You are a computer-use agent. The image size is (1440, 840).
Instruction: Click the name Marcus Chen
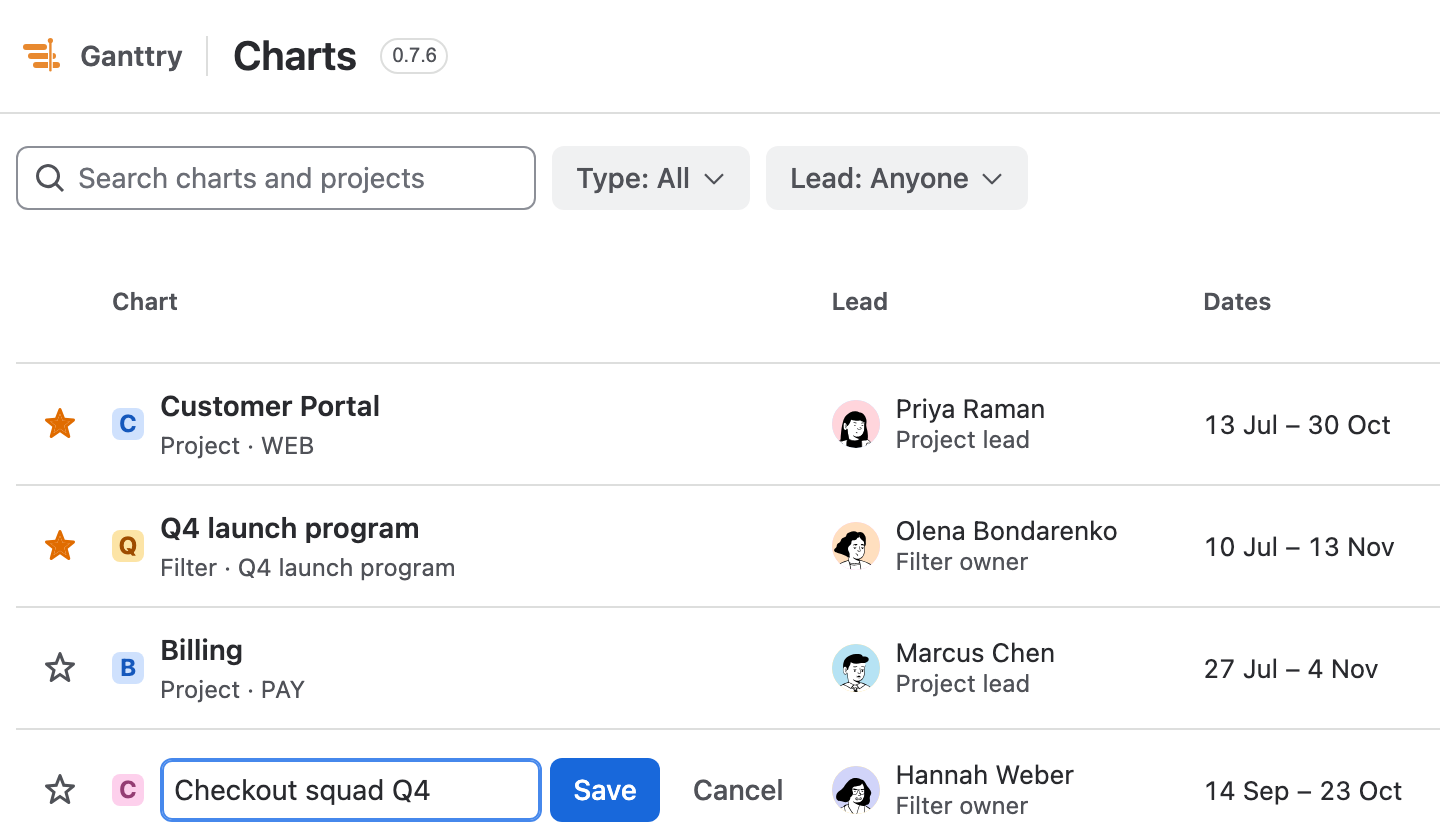click(975, 653)
